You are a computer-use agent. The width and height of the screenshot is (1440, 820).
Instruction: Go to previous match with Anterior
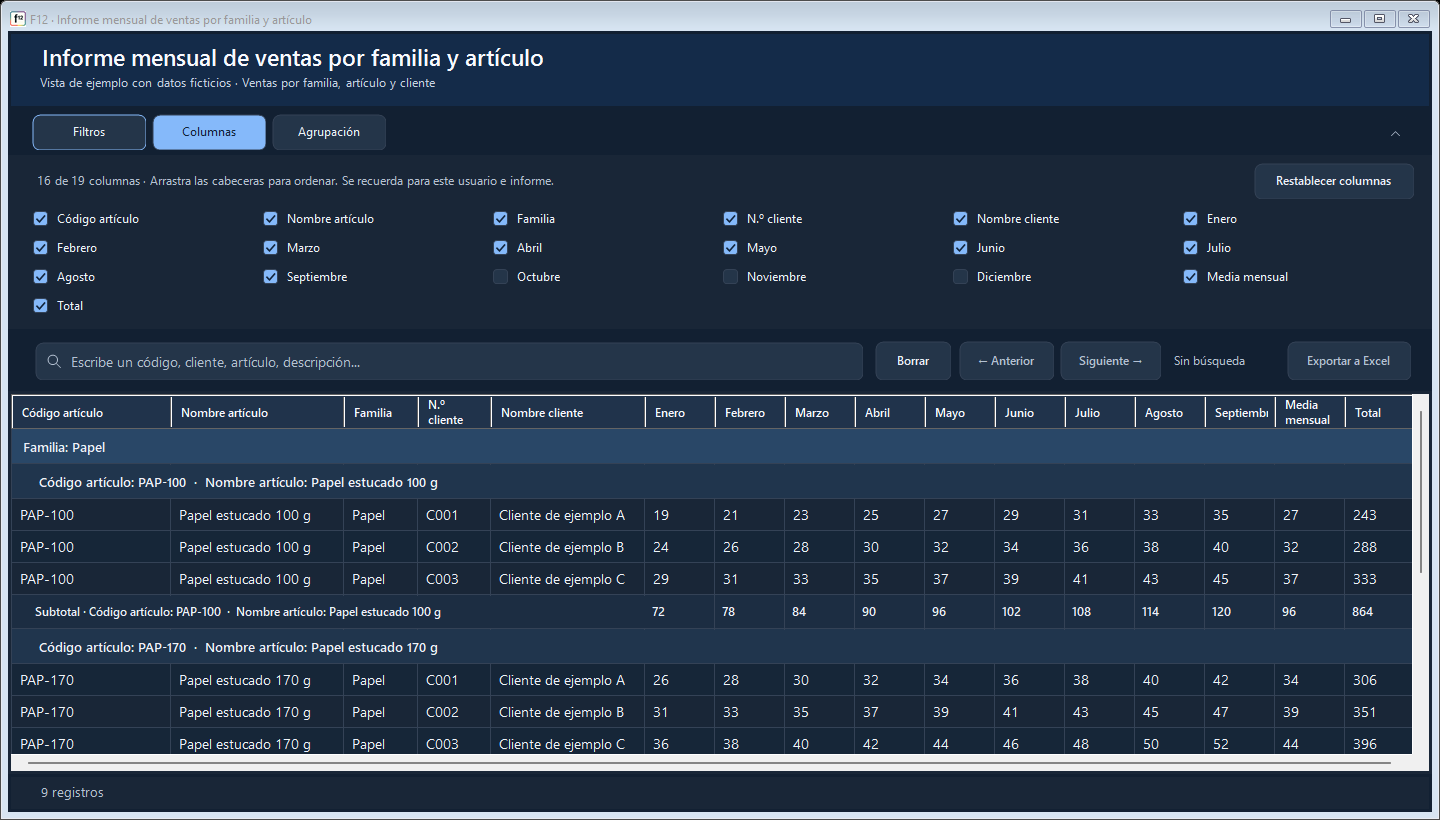point(1006,361)
